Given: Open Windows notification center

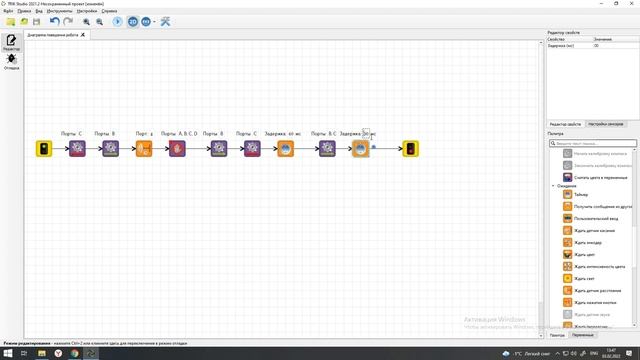Looking at the screenshot, I should click(x=629, y=353).
